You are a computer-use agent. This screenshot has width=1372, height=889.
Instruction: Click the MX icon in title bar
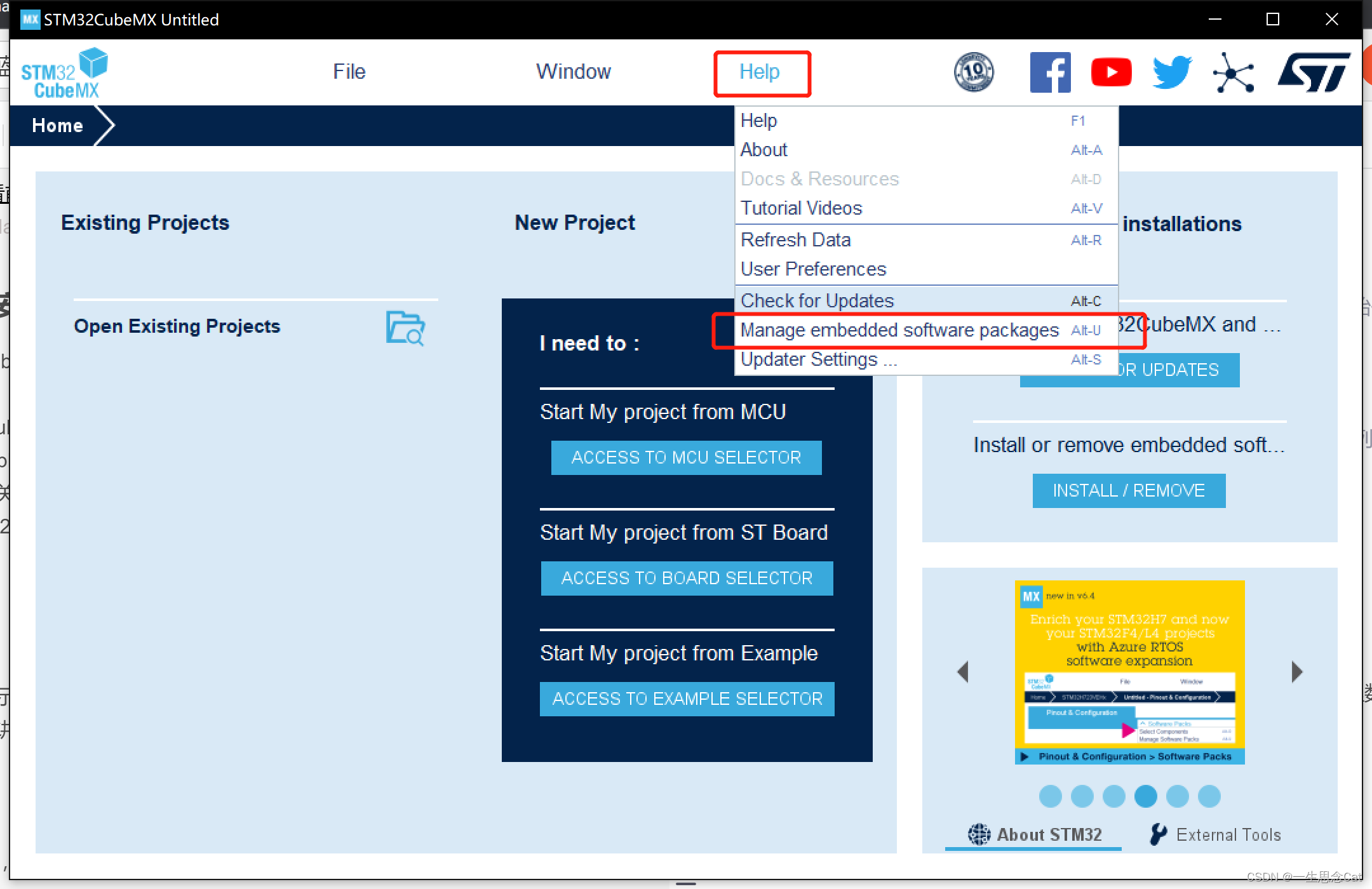[x=30, y=19]
